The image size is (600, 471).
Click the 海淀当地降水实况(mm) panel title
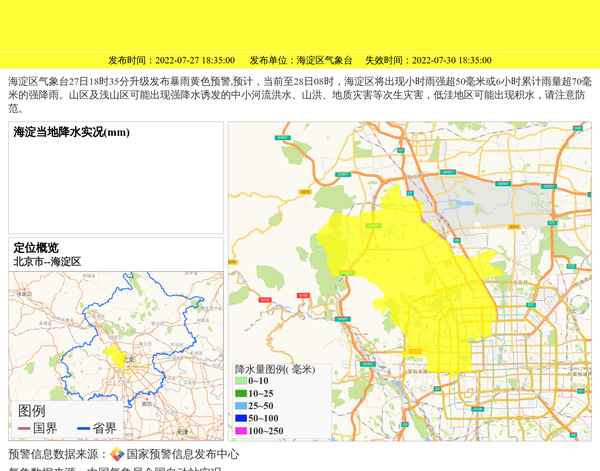[71, 132]
